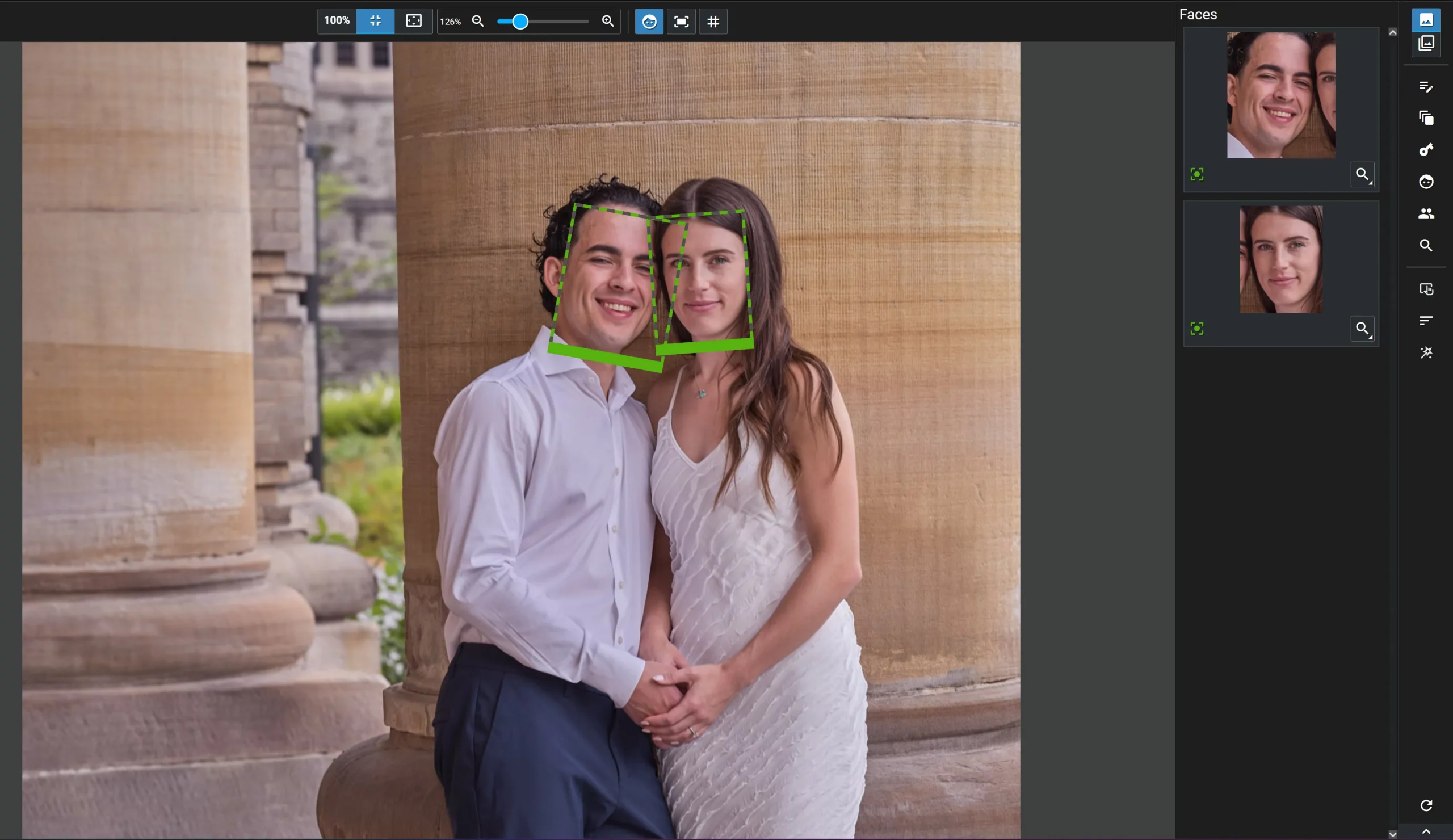Click the zoom in magnifier
This screenshot has height=840, width=1453.
tap(607, 22)
